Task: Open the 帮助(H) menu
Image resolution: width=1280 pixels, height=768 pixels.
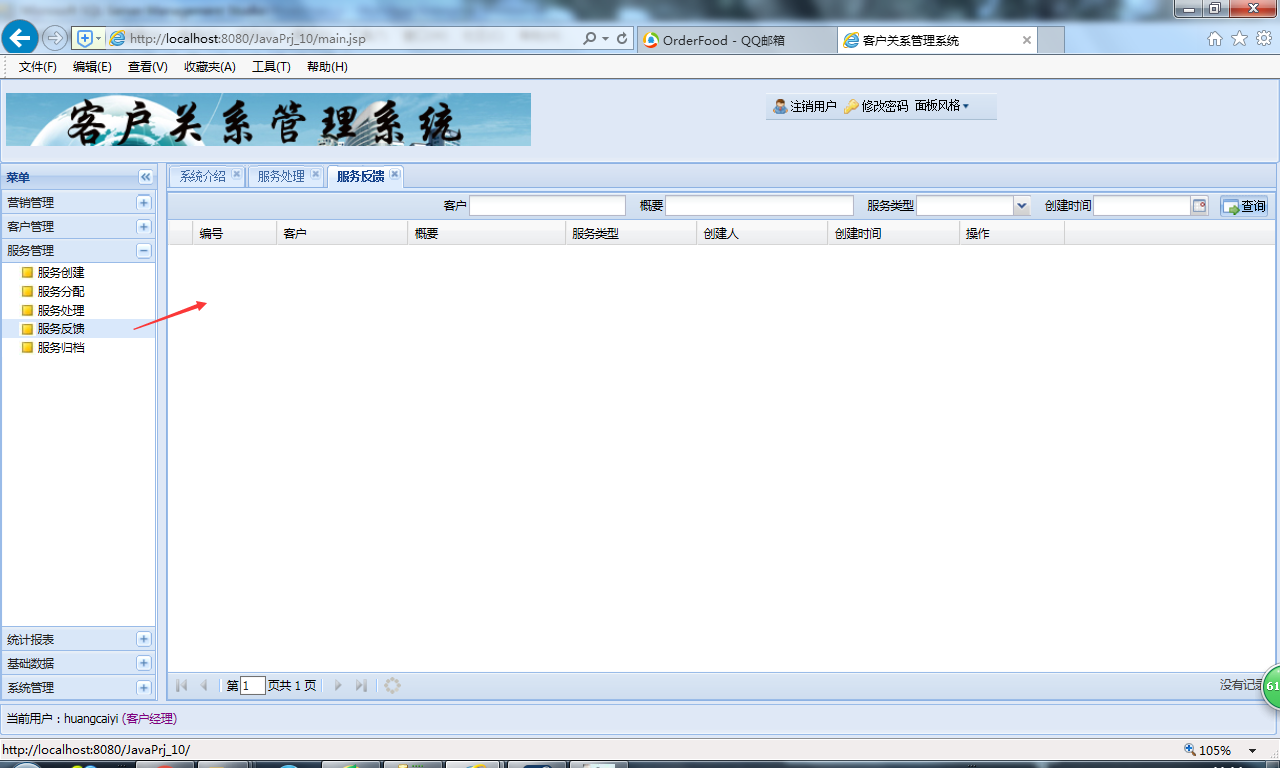Action: point(324,67)
